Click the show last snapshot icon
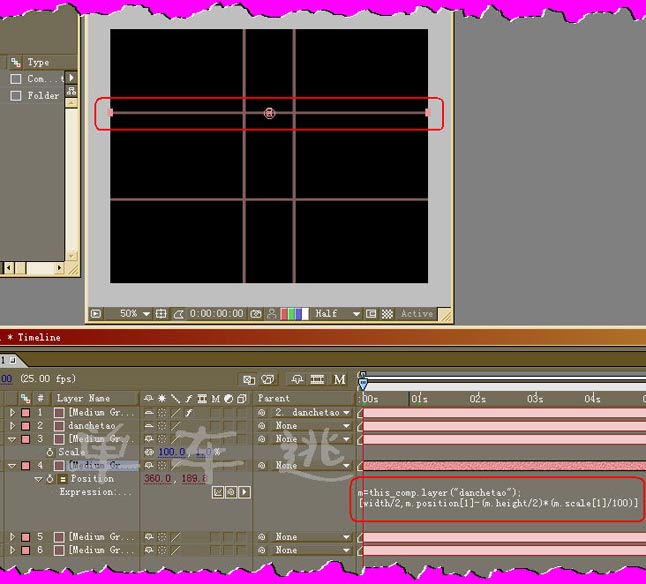Viewport: 646px width, 584px height. tap(272, 314)
